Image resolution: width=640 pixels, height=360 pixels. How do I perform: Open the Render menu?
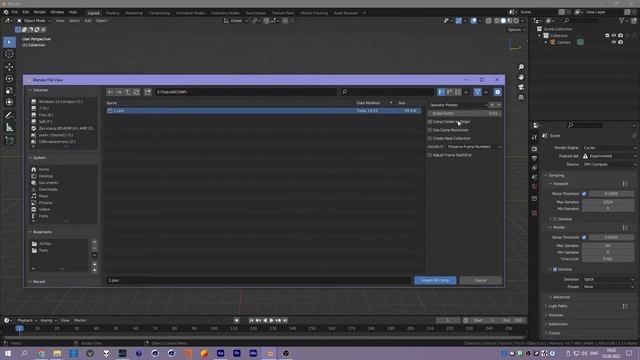click(40, 12)
